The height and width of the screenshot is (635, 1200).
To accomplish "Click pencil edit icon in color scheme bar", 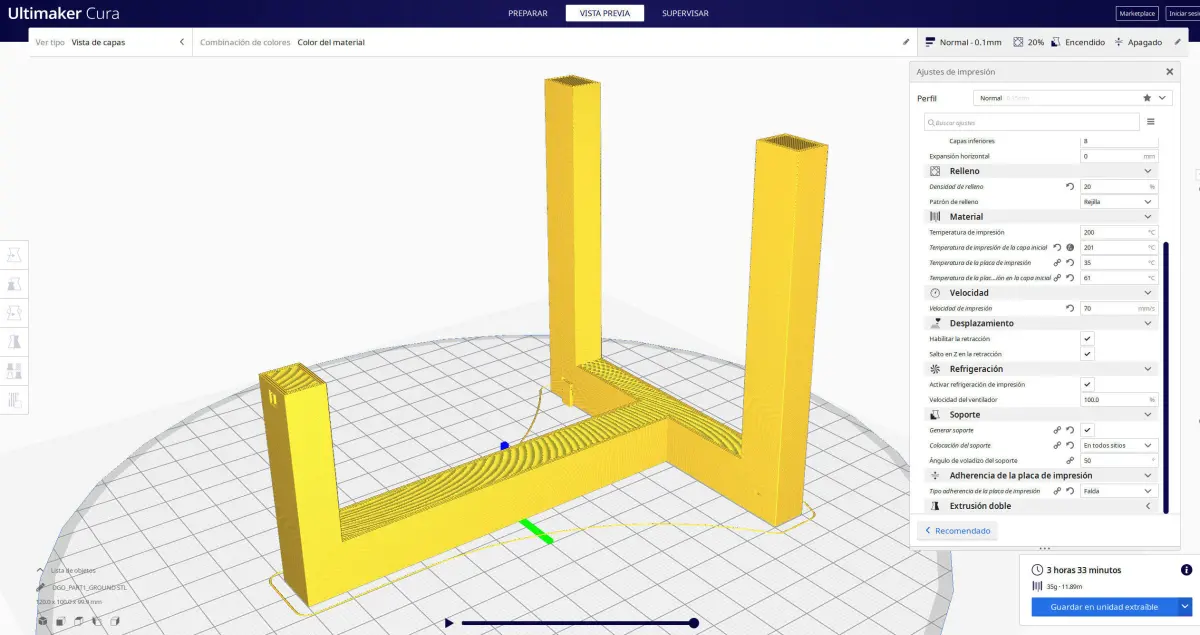I will tap(906, 42).
